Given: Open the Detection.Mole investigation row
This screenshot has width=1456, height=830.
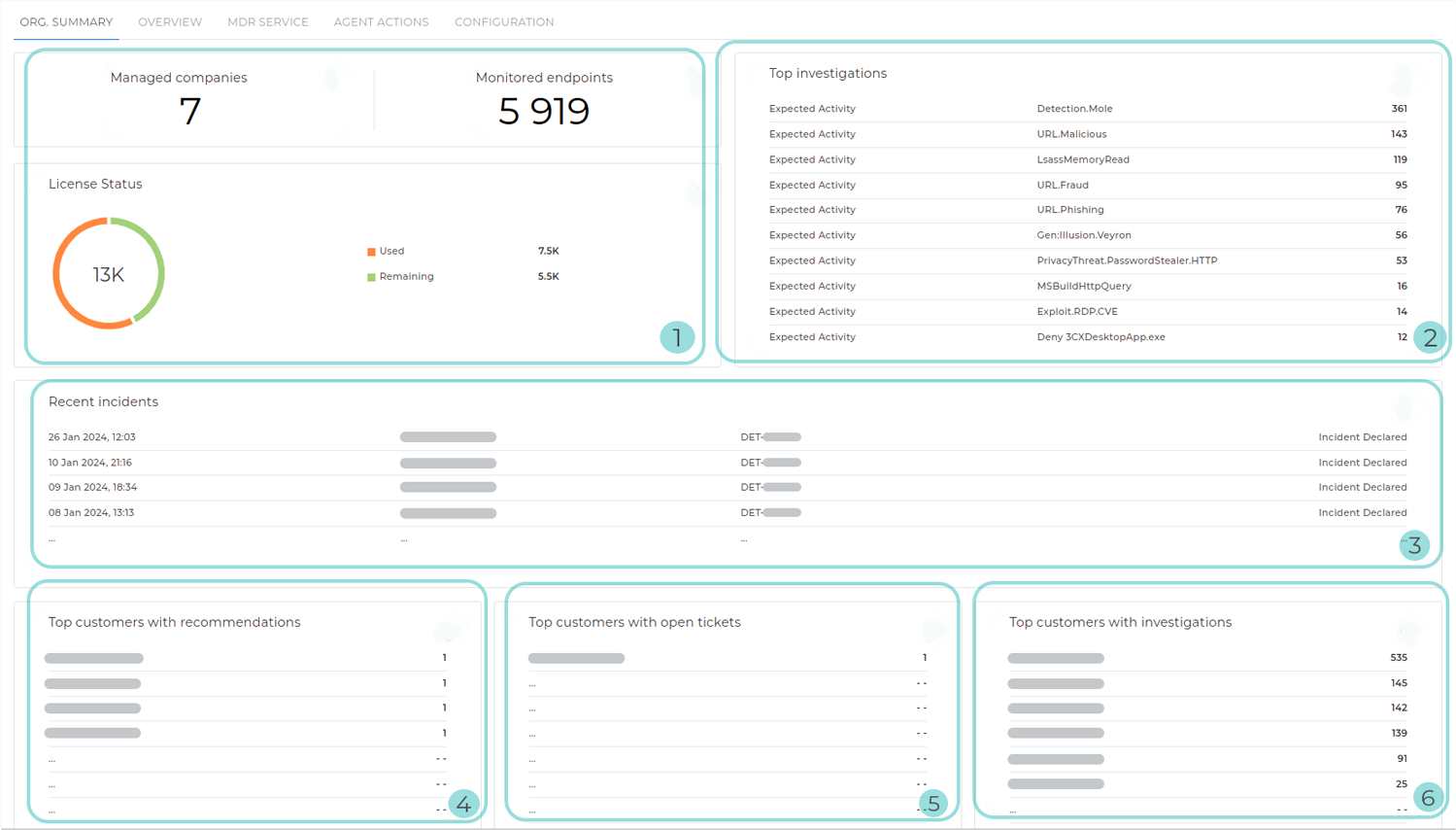Looking at the screenshot, I should tap(1074, 109).
